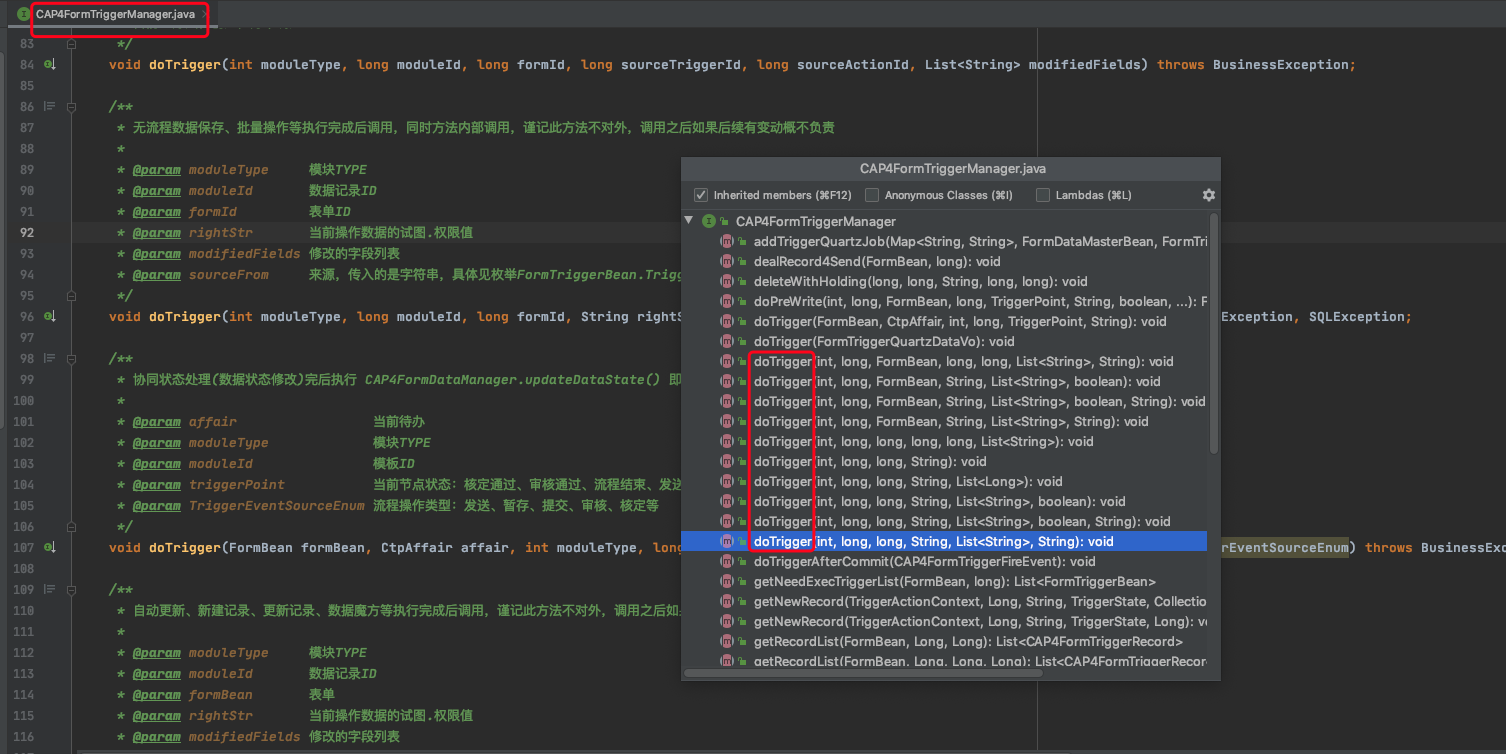The width and height of the screenshot is (1506, 754).
Task: Fold the Javadoc comment starting at line 109
Action: pyautogui.click(x=71, y=590)
